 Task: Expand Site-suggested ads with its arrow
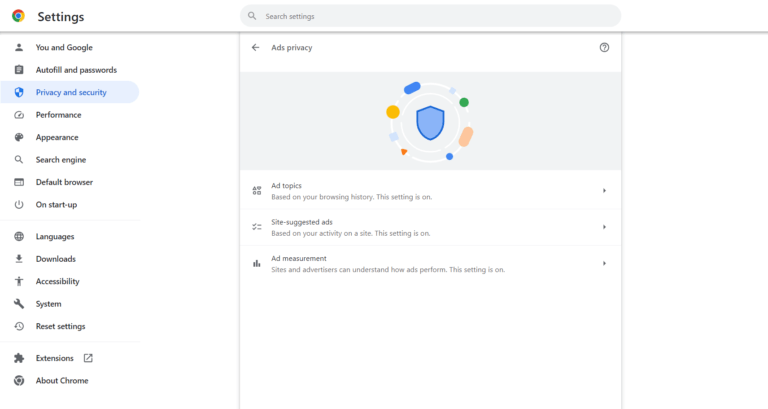pos(604,227)
